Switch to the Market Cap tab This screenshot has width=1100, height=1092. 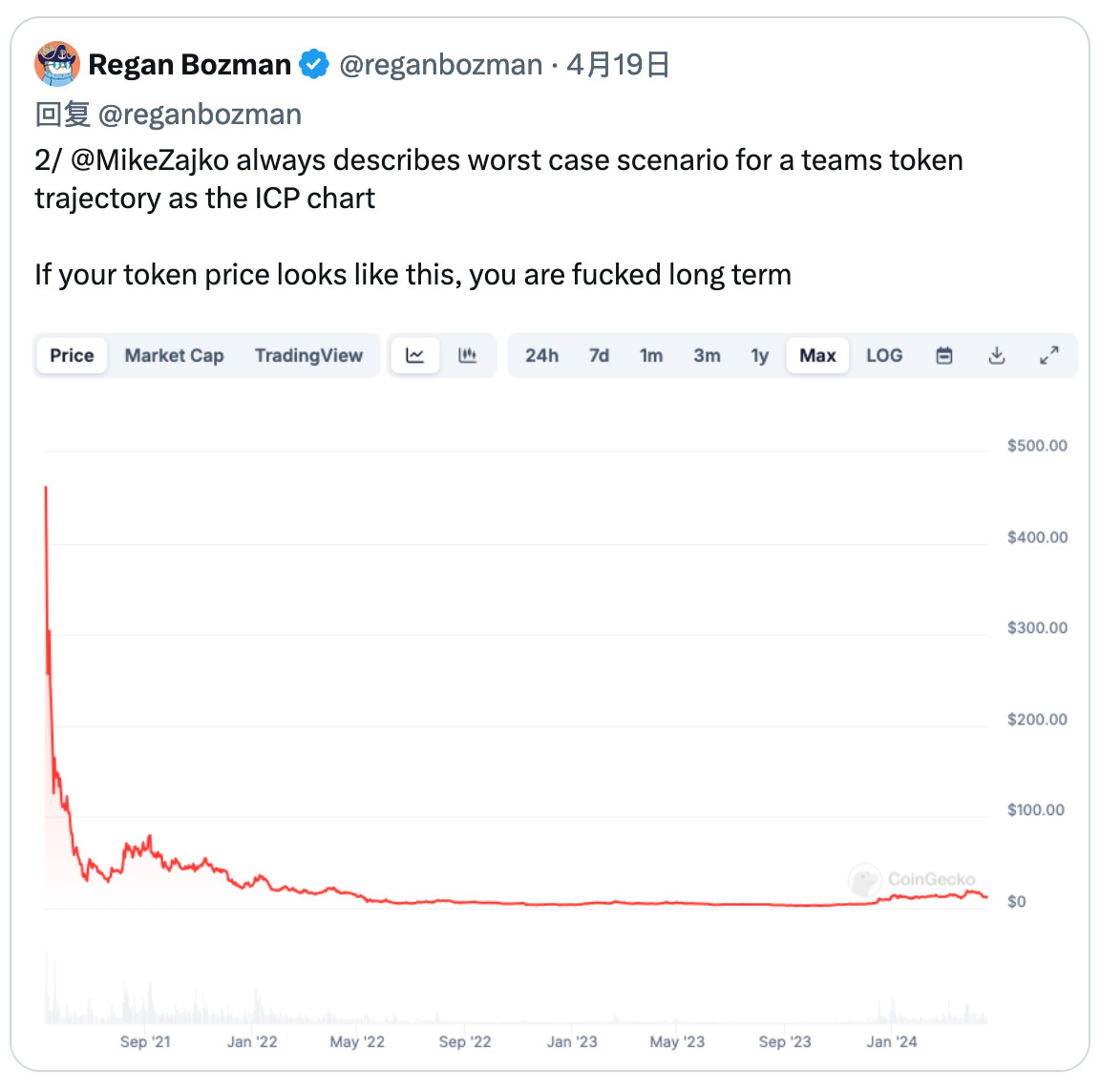tap(174, 354)
